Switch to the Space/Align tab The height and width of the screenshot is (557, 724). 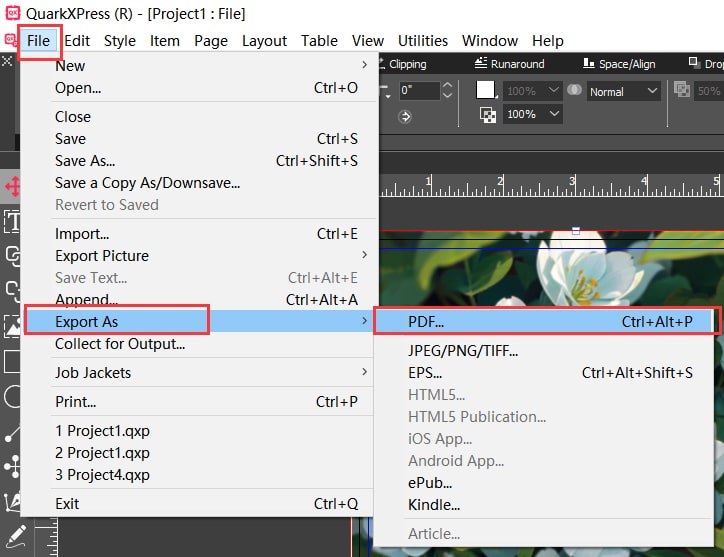tap(619, 64)
